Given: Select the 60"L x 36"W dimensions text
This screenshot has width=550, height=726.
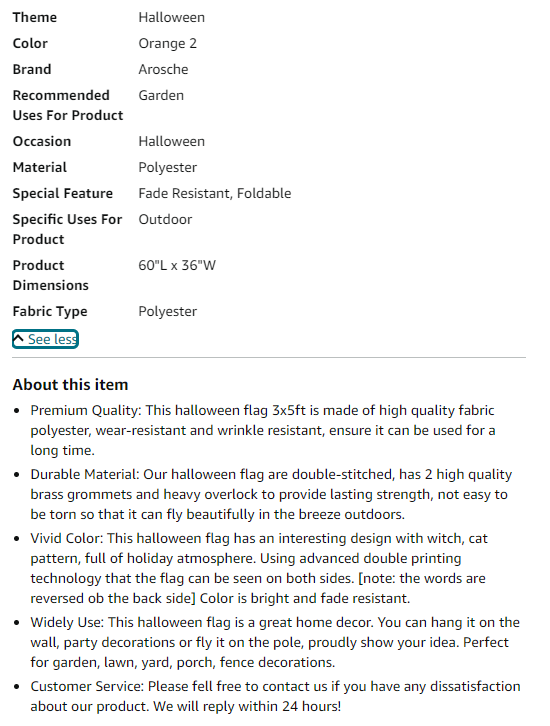Looking at the screenshot, I should pyautogui.click(x=177, y=265).
